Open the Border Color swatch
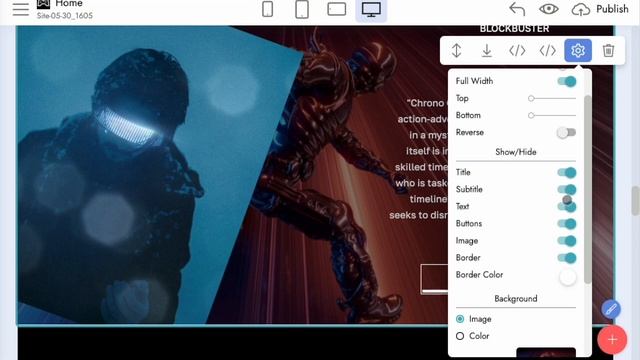Screen dimensions: 640x360 point(568,277)
